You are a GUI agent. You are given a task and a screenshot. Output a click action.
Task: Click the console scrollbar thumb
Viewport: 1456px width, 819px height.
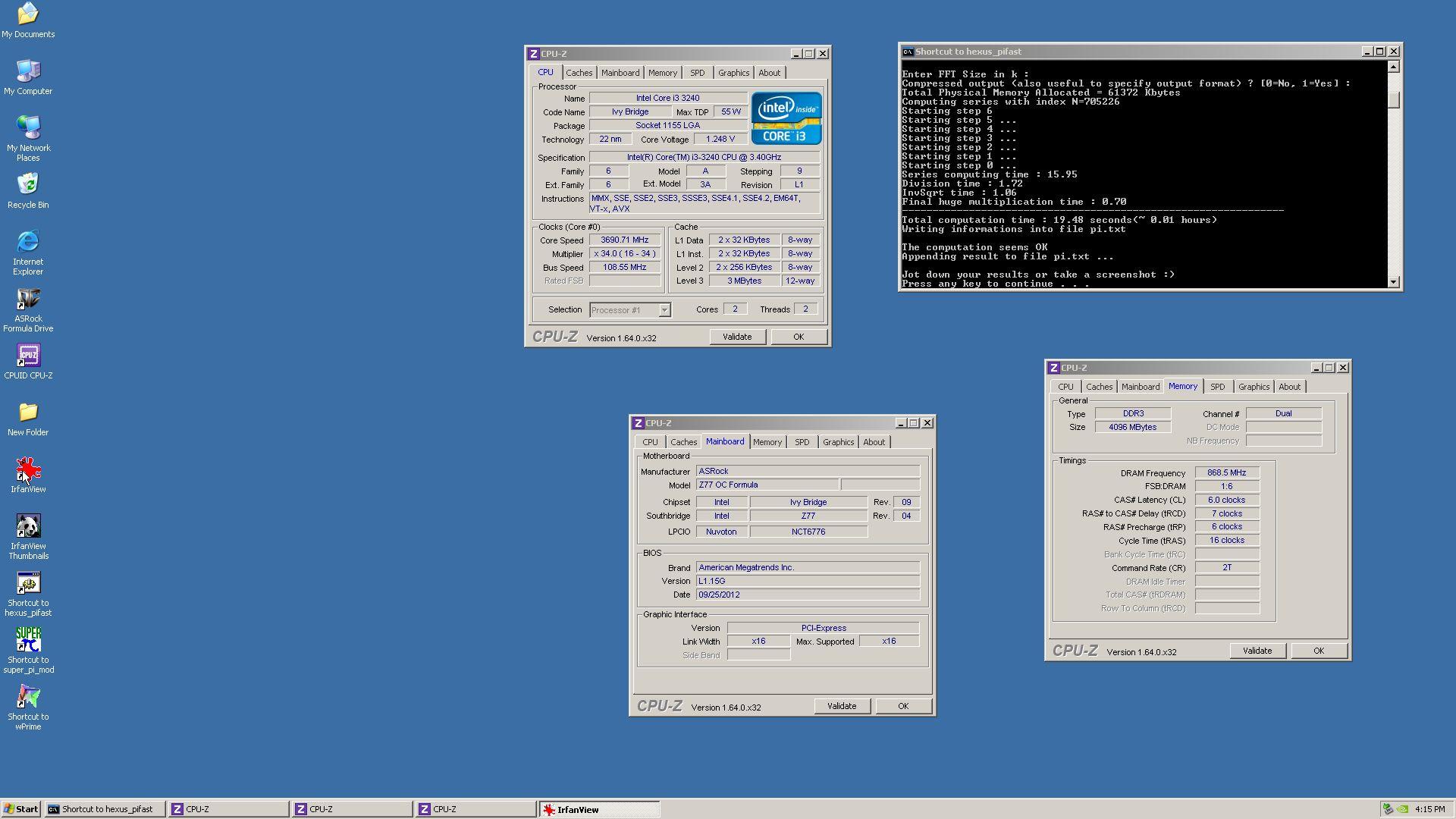(1394, 99)
